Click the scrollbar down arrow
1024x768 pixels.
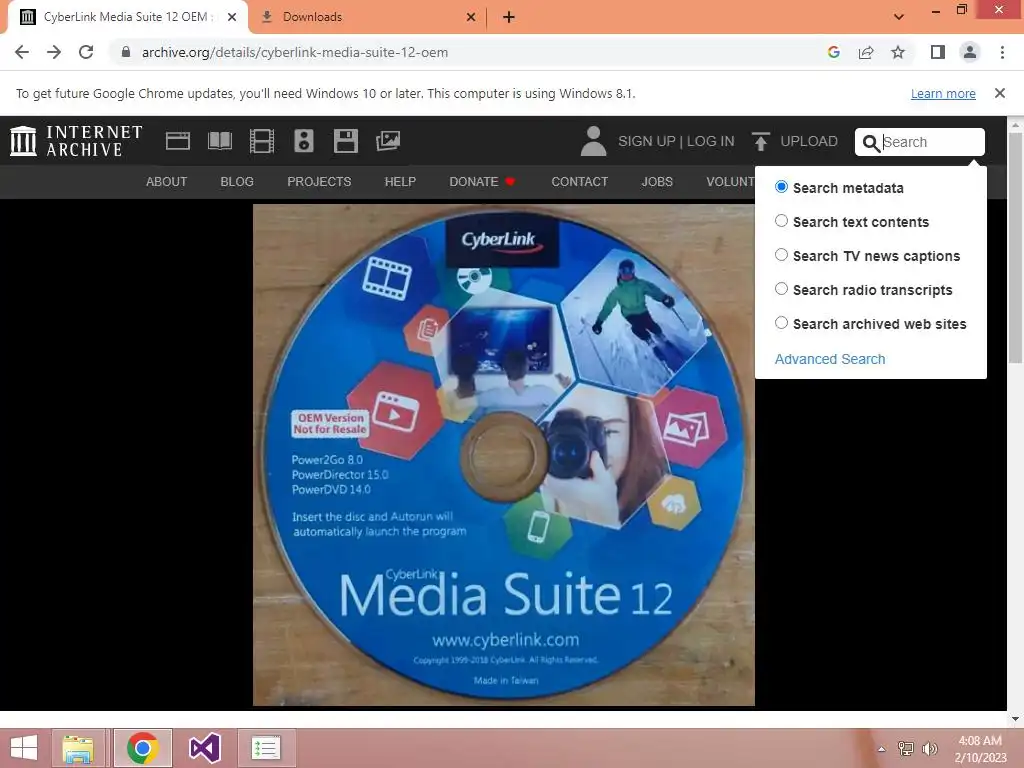[1014, 718]
